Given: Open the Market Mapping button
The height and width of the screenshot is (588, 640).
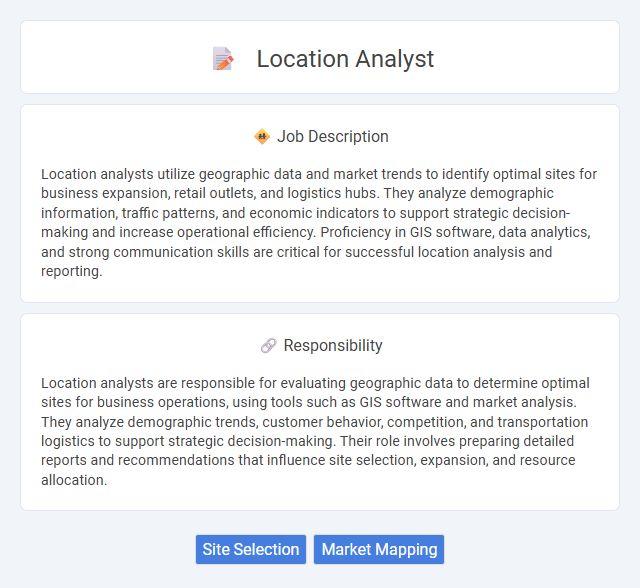Looking at the screenshot, I should pos(379,549).
